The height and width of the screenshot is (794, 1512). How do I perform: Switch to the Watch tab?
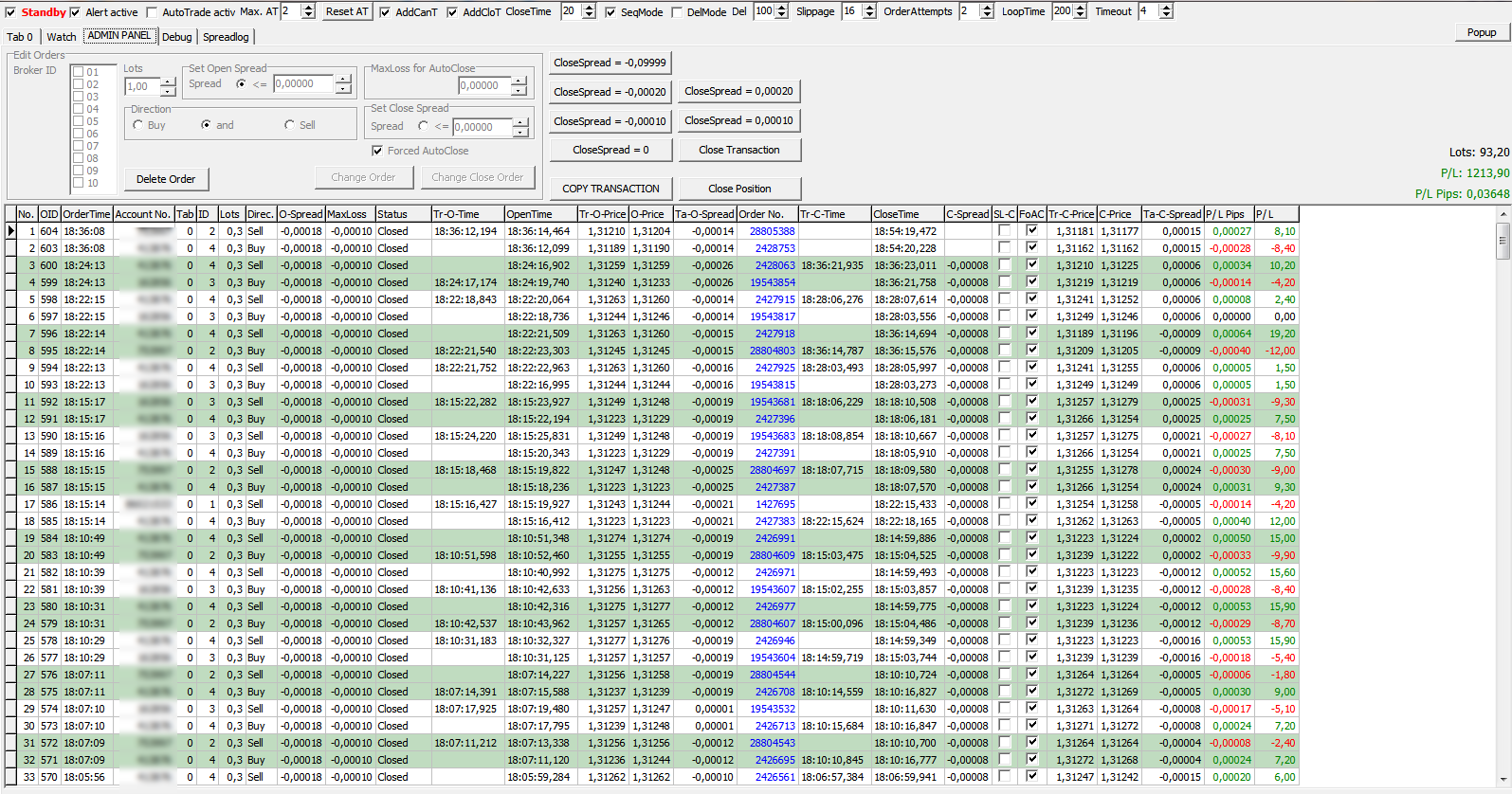tap(62, 37)
